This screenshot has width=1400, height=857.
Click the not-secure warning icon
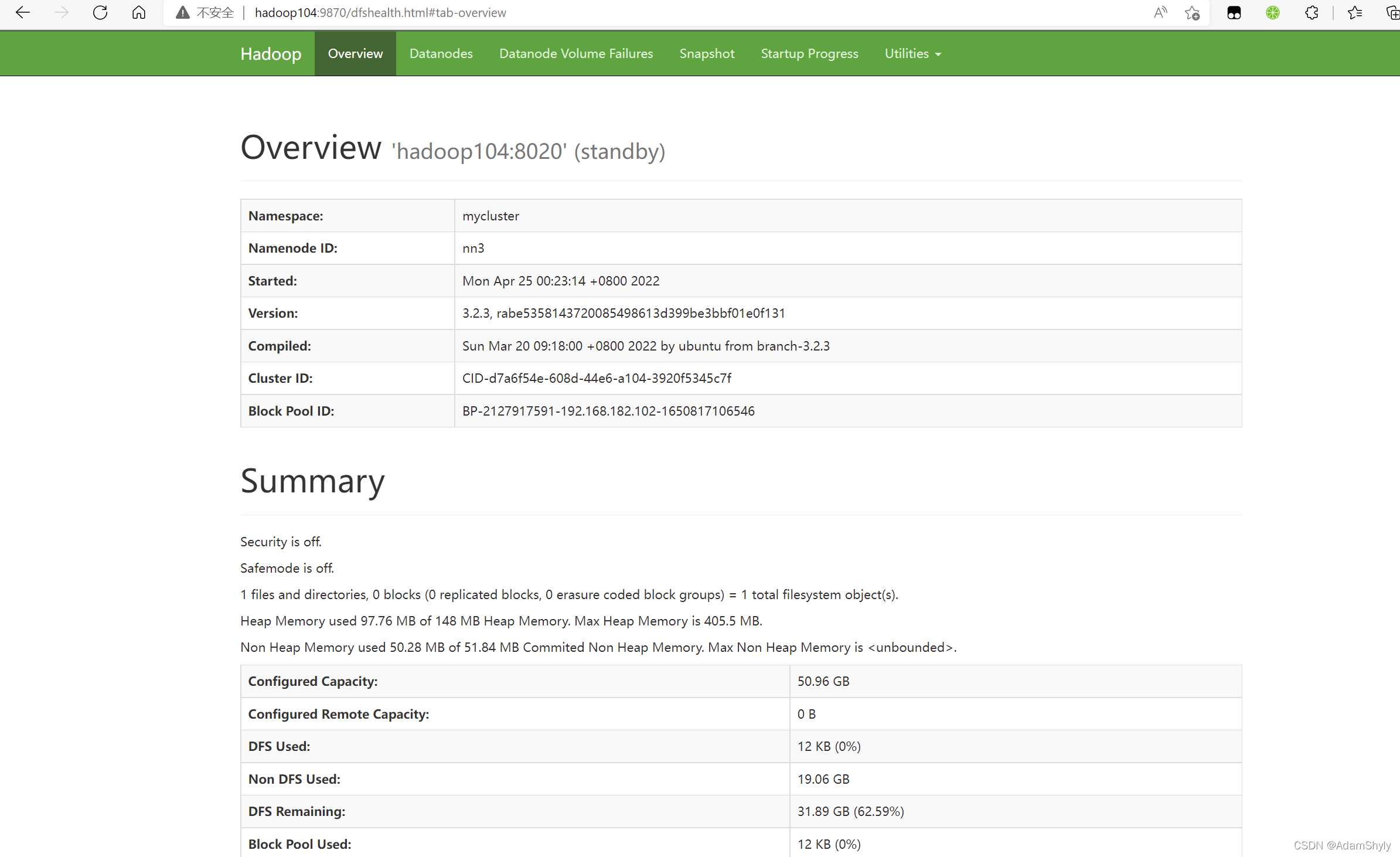pos(183,12)
